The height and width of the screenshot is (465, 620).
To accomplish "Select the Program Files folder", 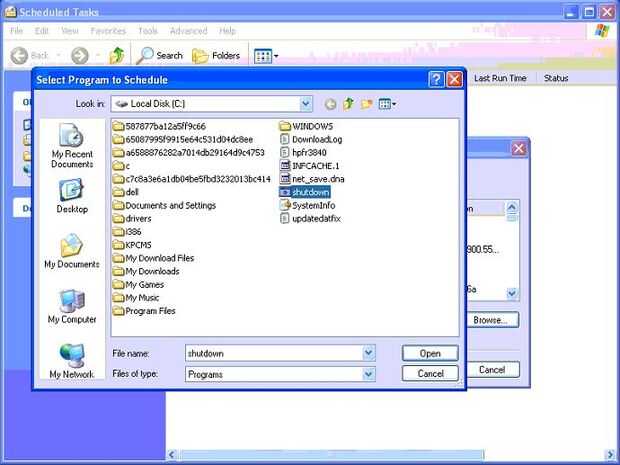I will (x=144, y=311).
